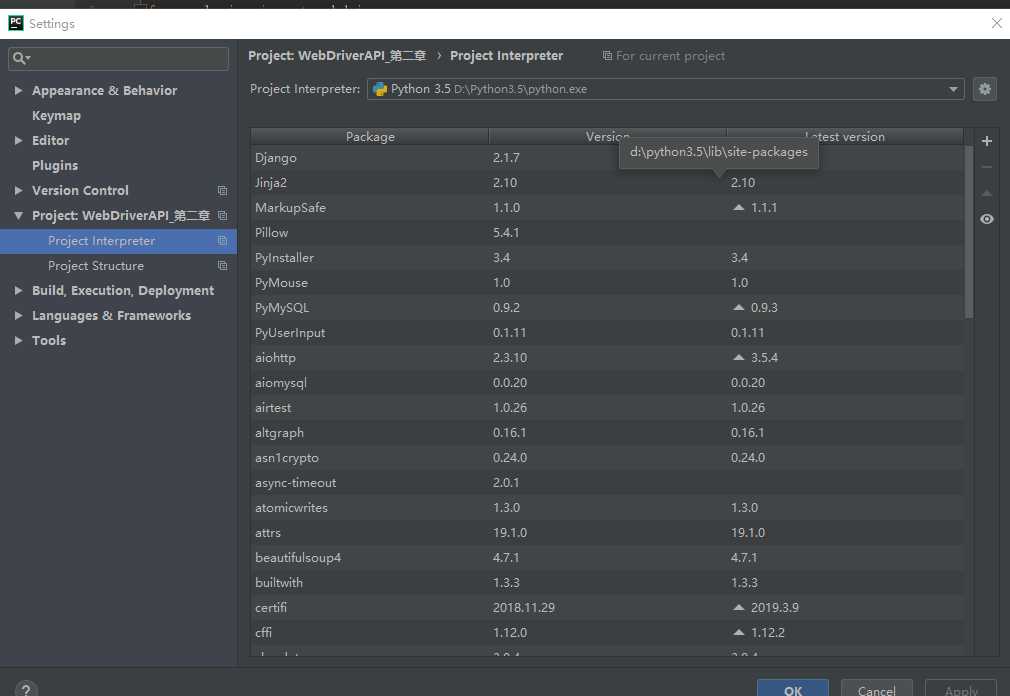This screenshot has height=696, width=1010.
Task: Click upgrade arrow next to PyMySQL 0.9.3
Action: coord(739,307)
